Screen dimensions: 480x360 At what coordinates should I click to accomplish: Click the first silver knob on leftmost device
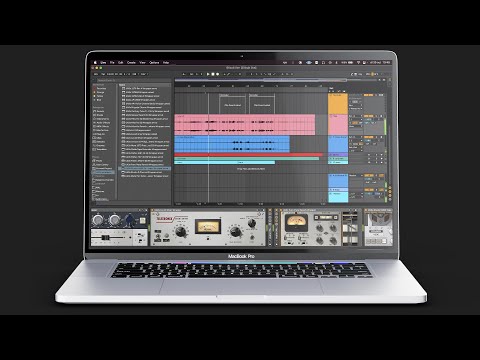[98, 220]
